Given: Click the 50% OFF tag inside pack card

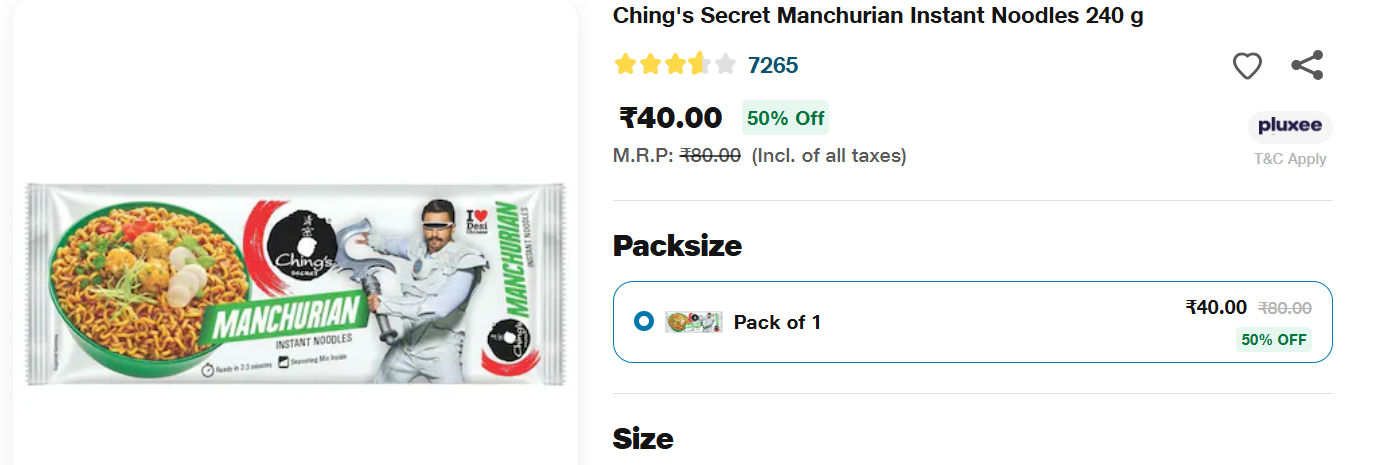Looking at the screenshot, I should click(1274, 339).
